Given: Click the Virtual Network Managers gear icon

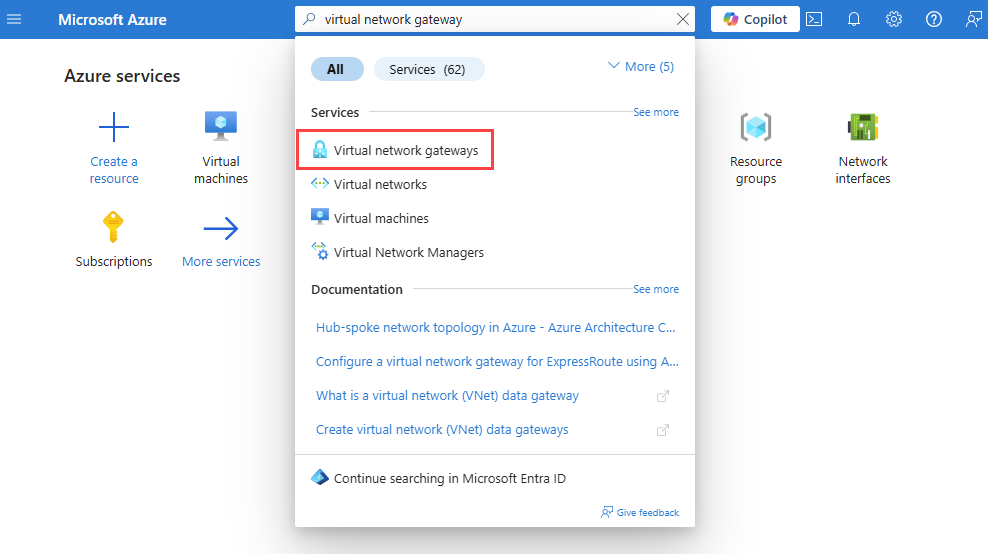Looking at the screenshot, I should tap(320, 251).
